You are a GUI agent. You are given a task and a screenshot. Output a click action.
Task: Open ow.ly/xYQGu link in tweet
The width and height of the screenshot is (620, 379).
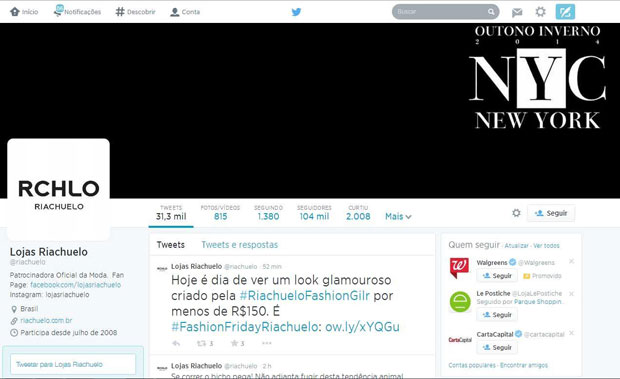pos(362,327)
